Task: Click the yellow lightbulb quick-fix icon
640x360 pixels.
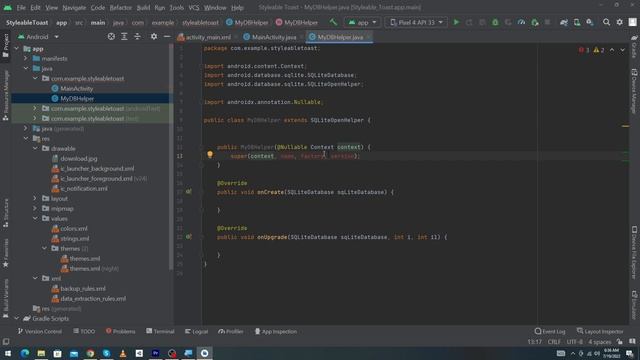Action: (x=210, y=154)
